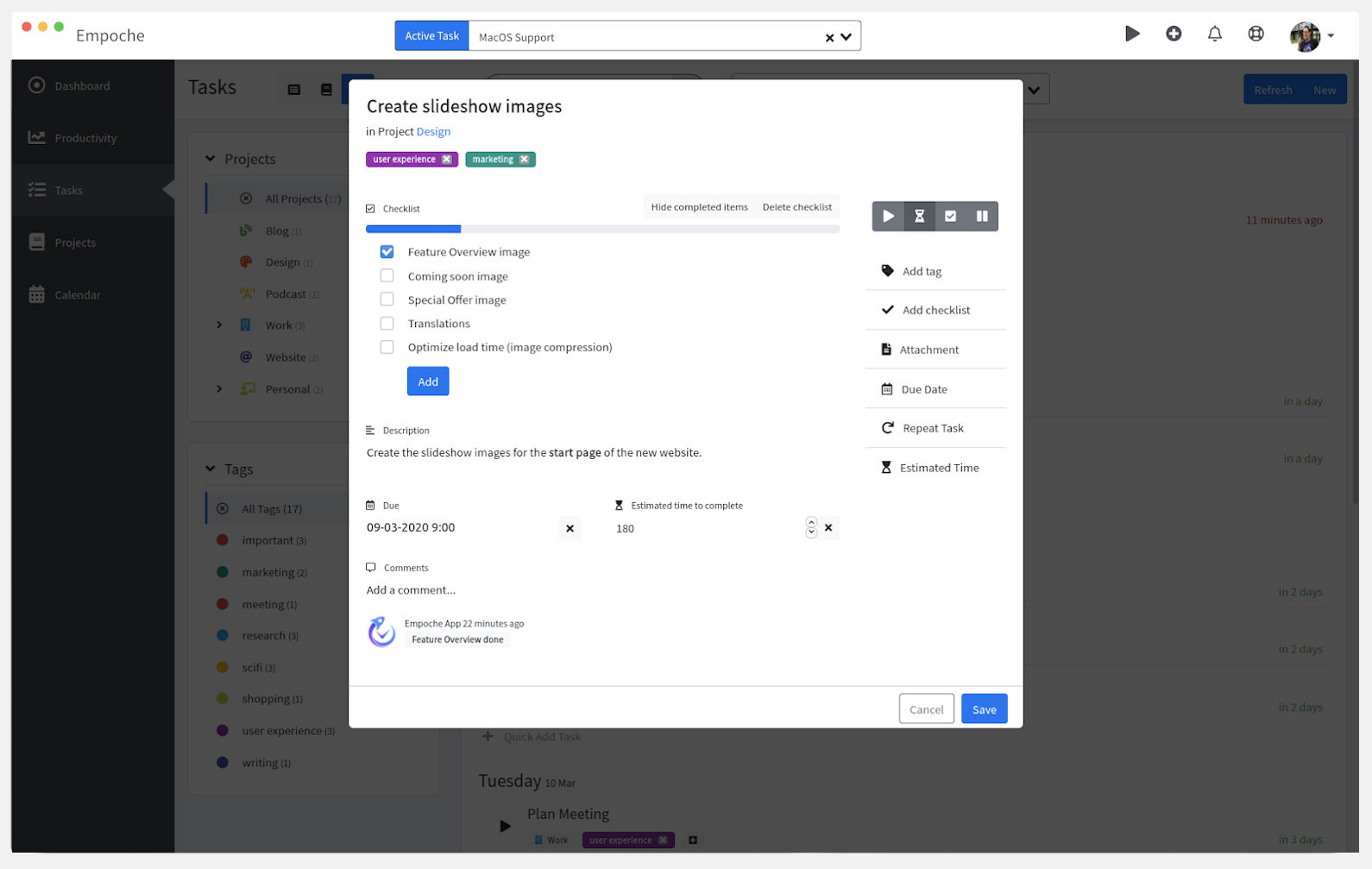Check the Coming soon image item
This screenshot has width=1372, height=869.
coord(387,276)
